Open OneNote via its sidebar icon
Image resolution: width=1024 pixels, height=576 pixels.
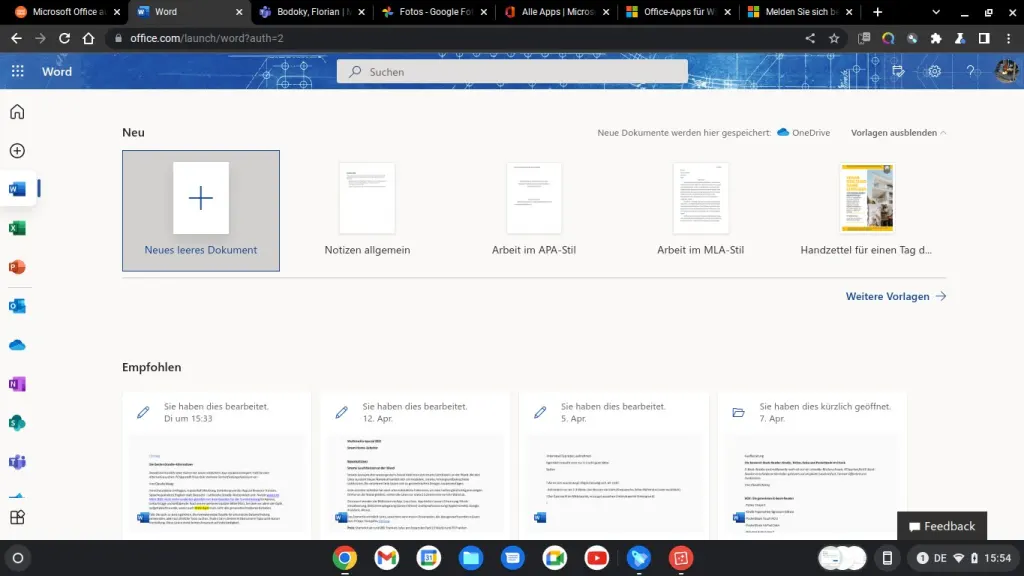coord(17,384)
